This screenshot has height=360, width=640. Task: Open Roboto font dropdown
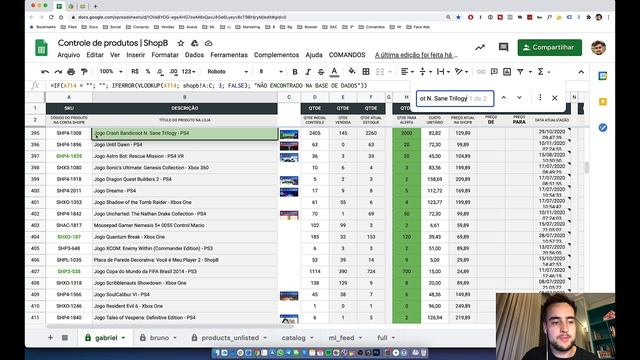click(227, 71)
